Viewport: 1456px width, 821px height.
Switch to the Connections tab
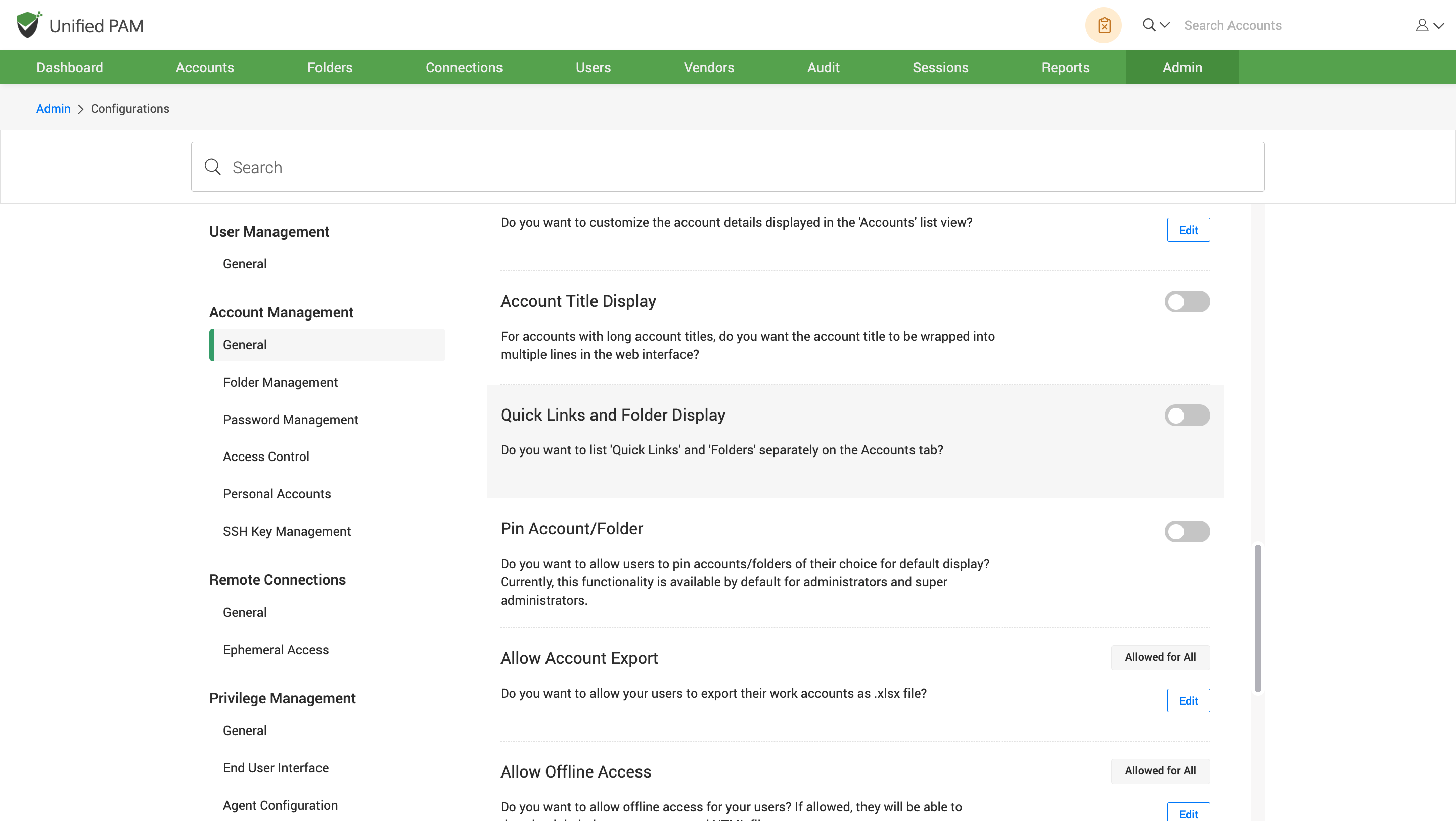[x=464, y=67]
